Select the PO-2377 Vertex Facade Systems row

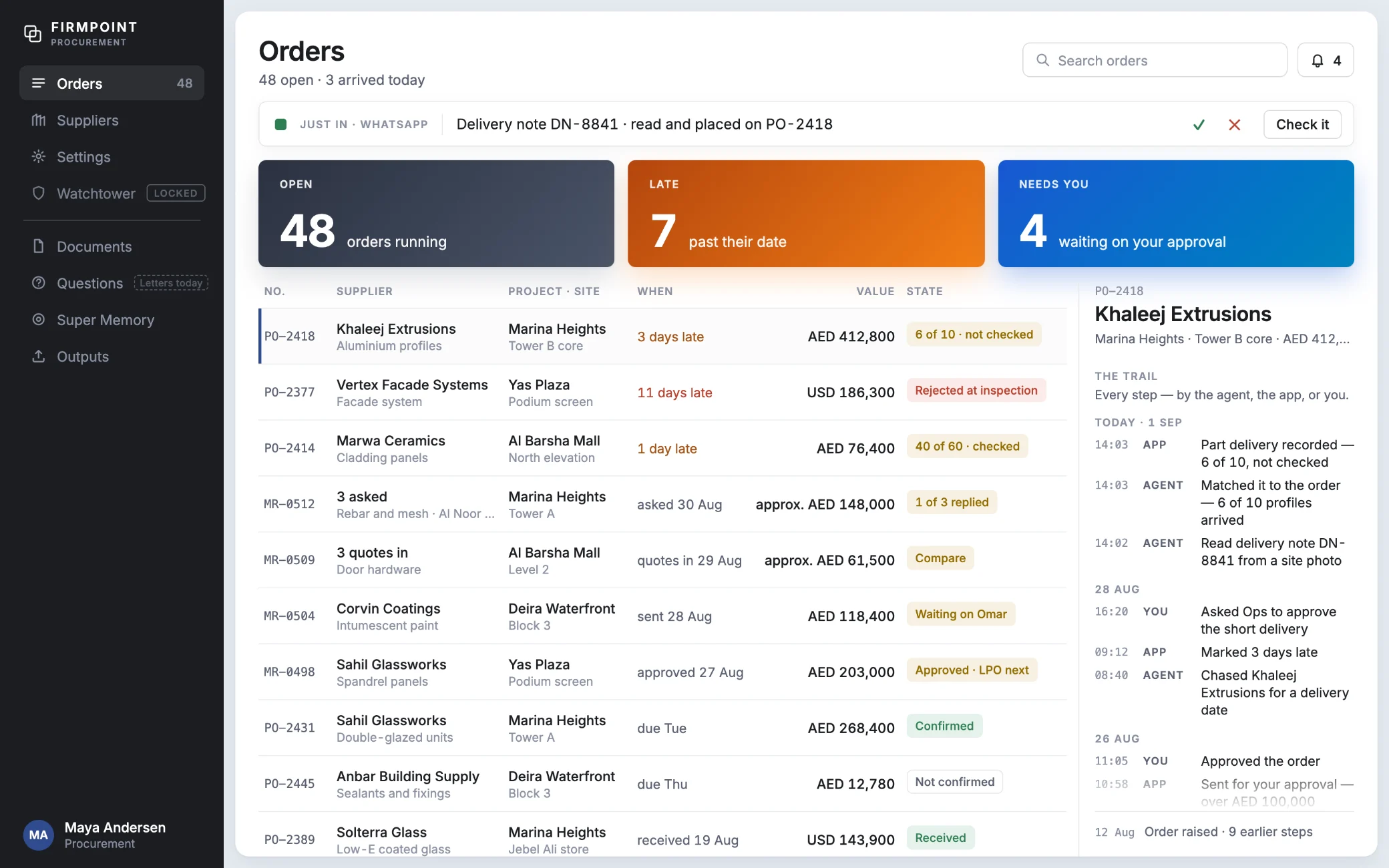(x=662, y=393)
